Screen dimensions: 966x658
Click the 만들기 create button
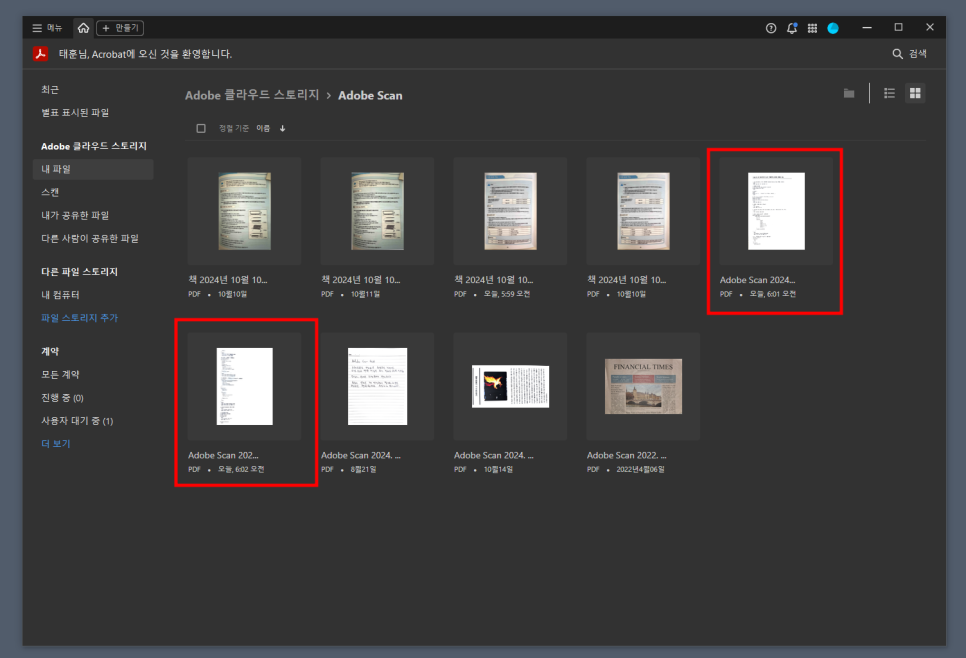[120, 28]
